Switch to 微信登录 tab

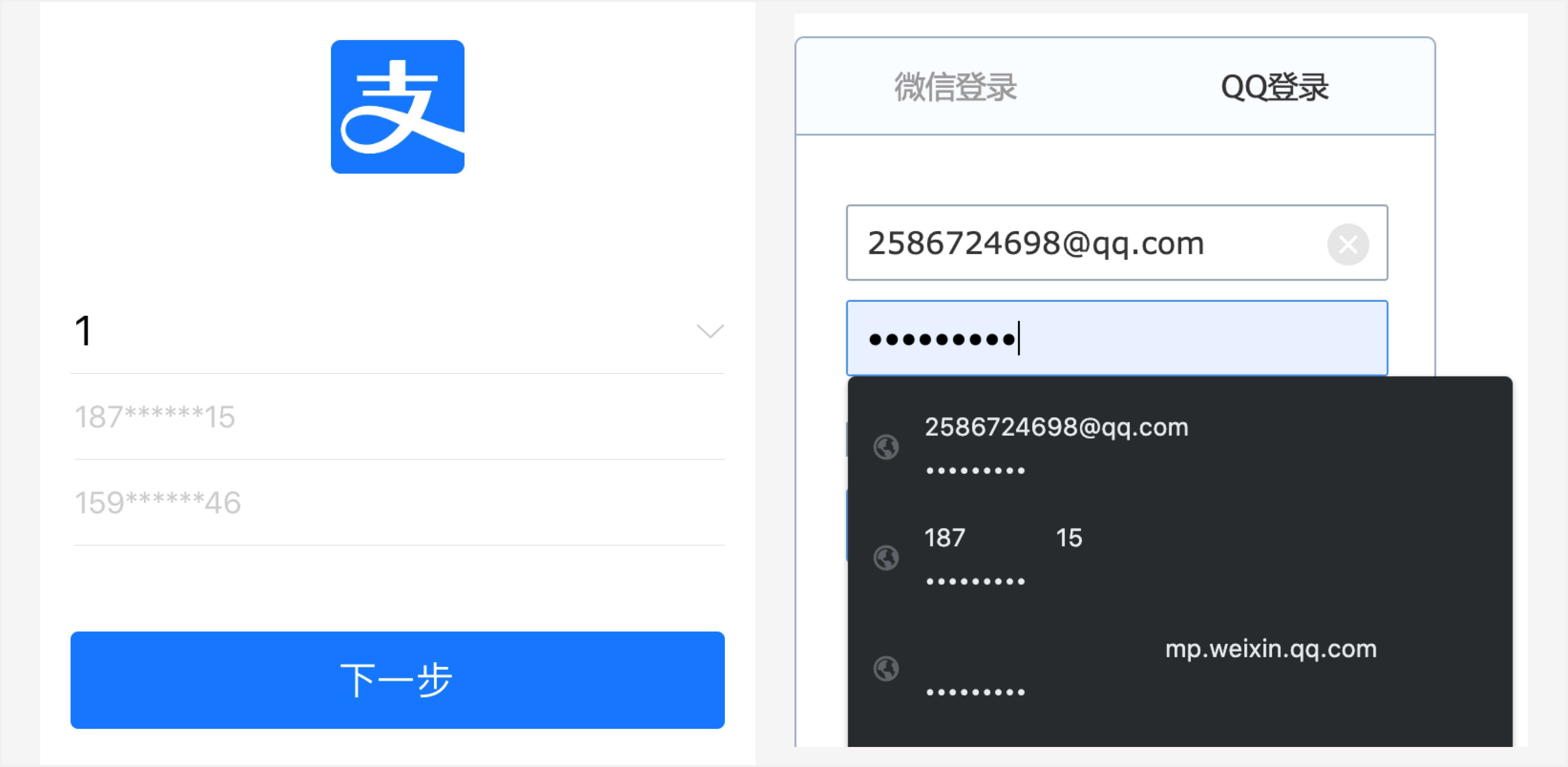click(x=954, y=87)
